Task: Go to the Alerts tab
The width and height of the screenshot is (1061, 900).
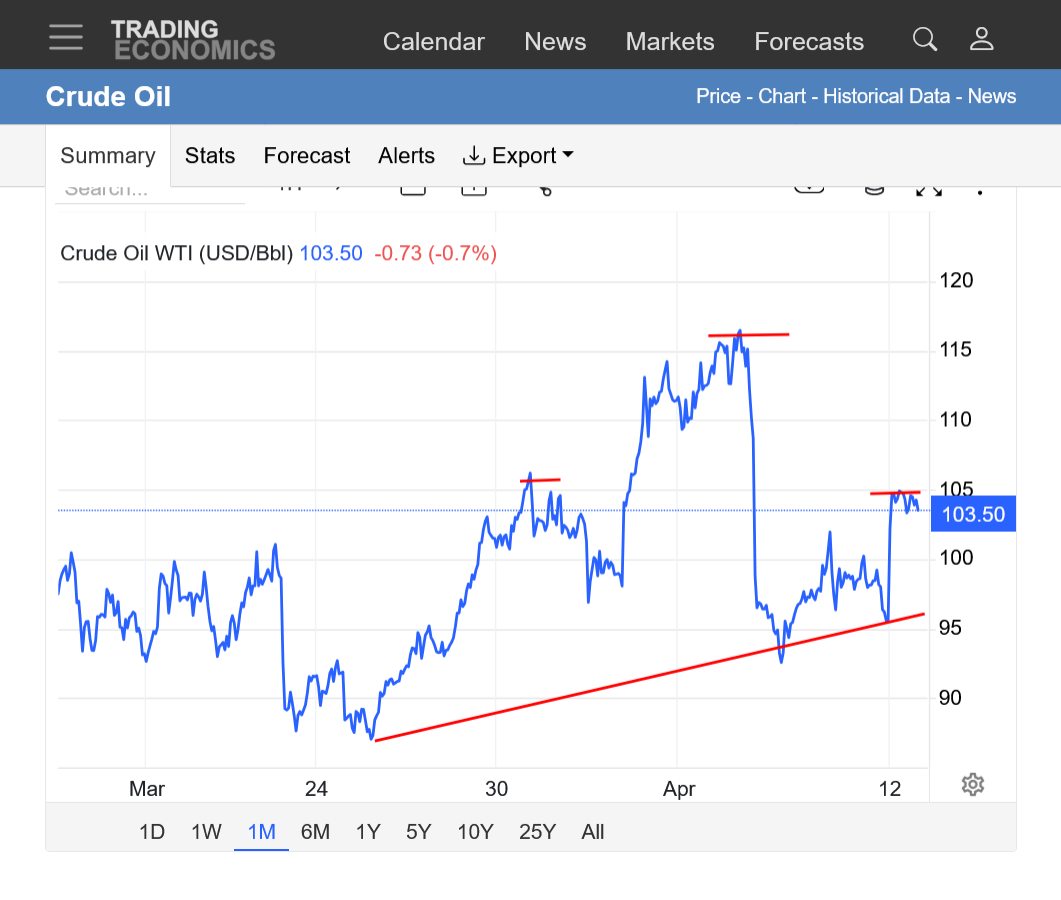Action: [406, 156]
